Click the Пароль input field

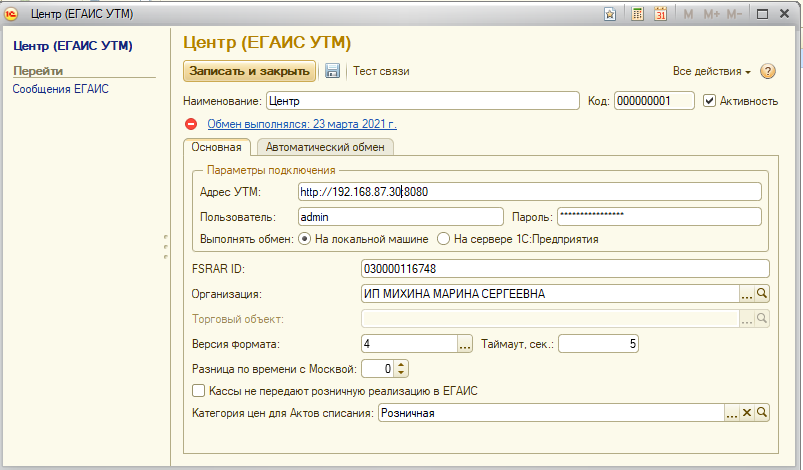point(659,217)
